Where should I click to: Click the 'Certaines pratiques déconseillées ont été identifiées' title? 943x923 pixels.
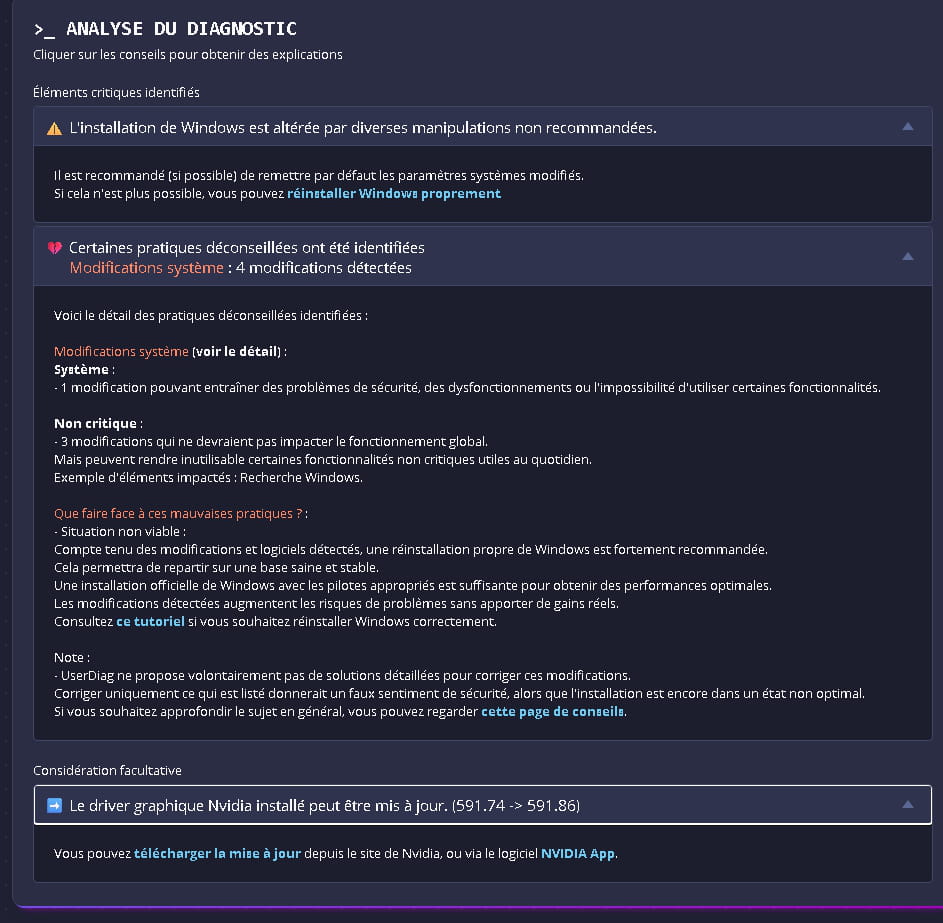click(x=246, y=247)
